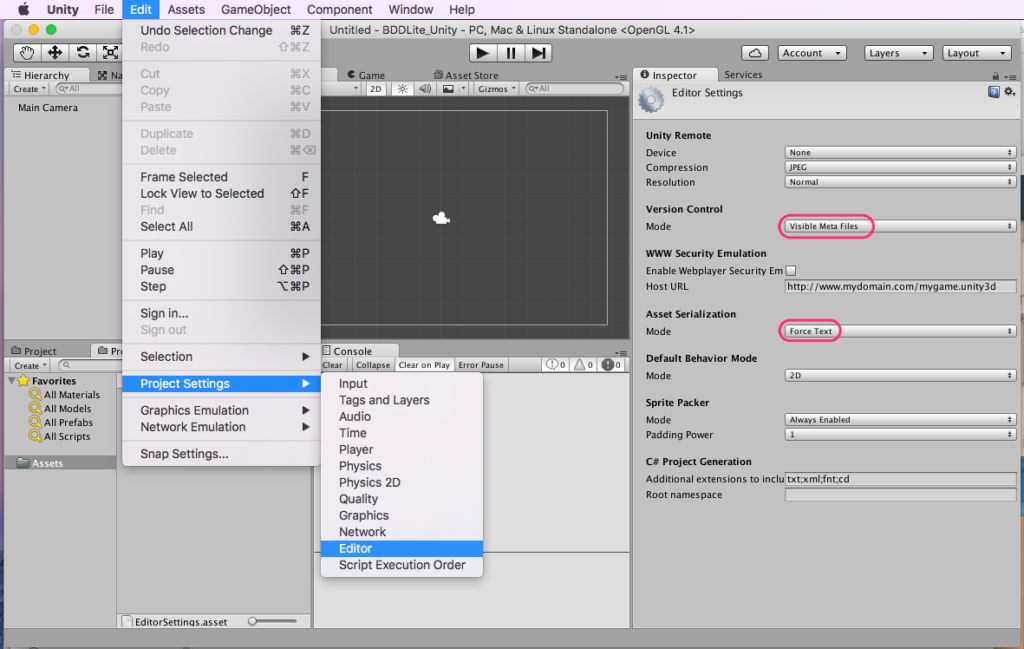The width and height of the screenshot is (1024, 649).
Task: Collapse the Favorites tree
Action: (x=12, y=381)
